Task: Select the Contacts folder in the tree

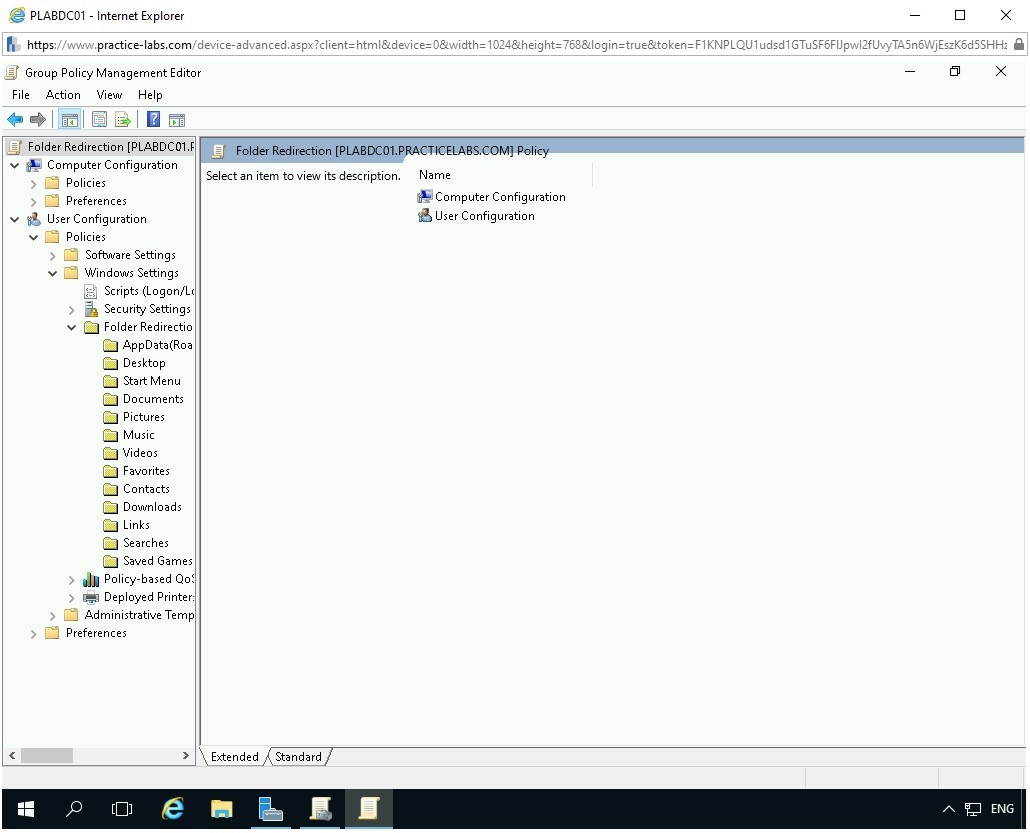Action: coord(146,489)
